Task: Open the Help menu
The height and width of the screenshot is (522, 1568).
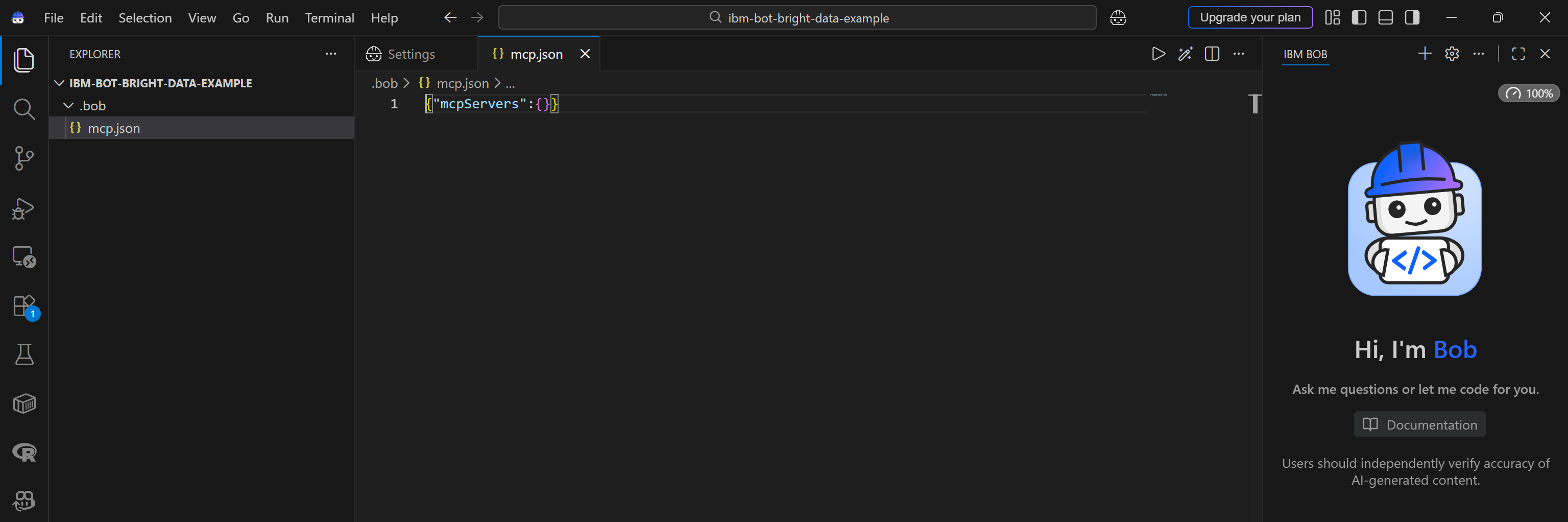Action: tap(384, 18)
